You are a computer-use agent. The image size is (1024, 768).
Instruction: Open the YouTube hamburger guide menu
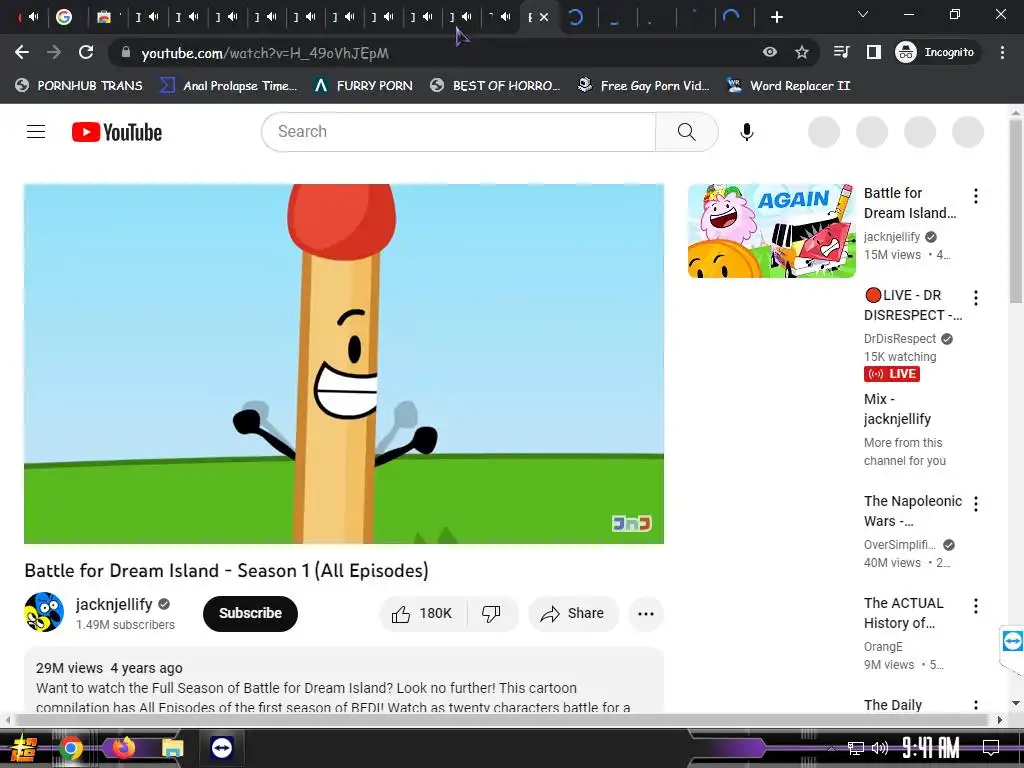coord(36,132)
